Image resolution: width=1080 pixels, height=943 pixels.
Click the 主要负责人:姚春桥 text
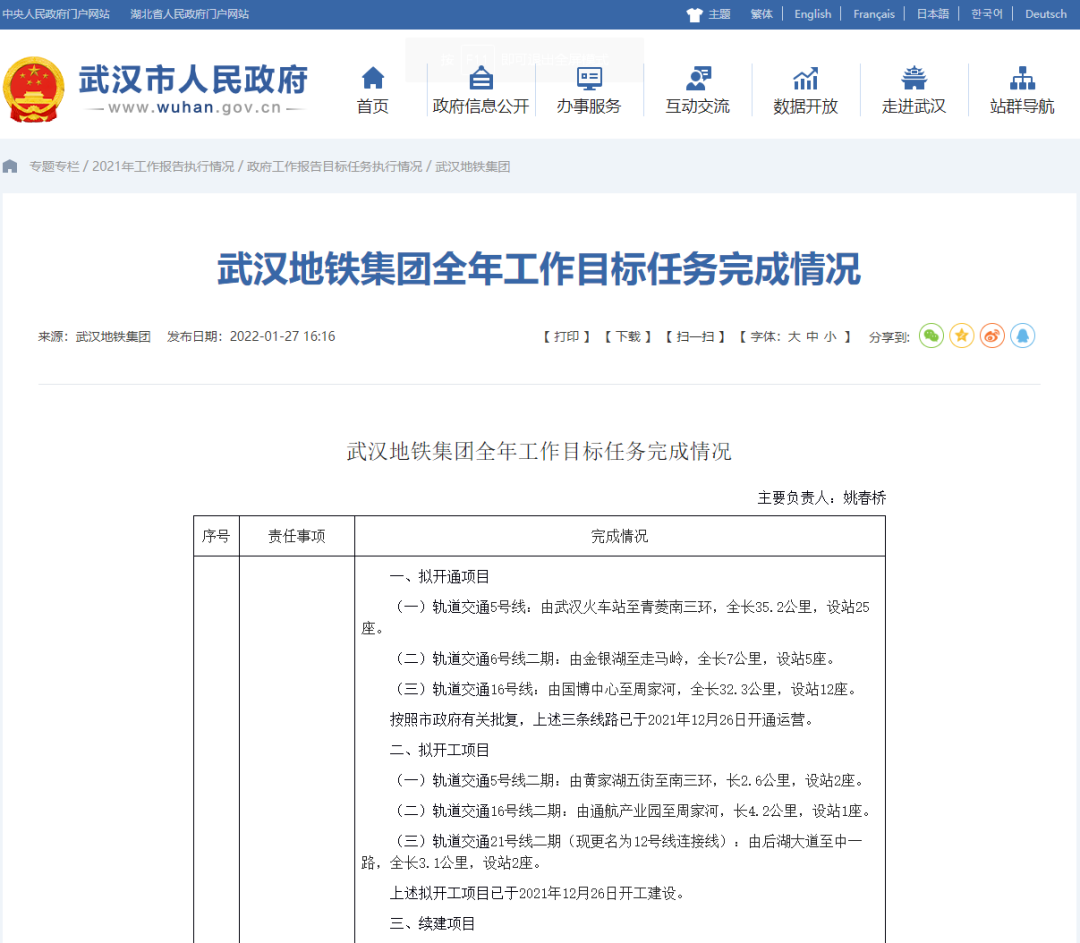point(822,498)
